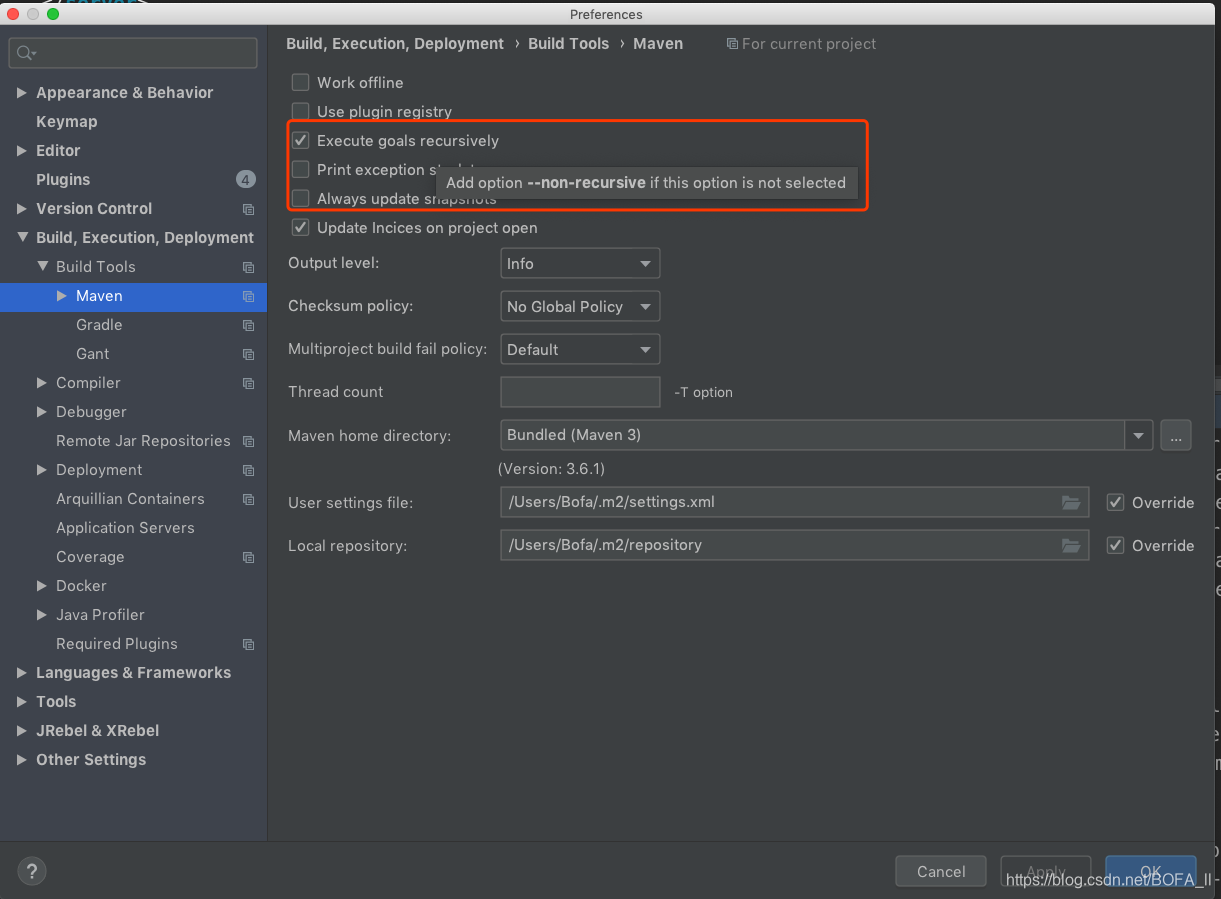
Task: Click project-level icon beside Gradle
Action: pos(248,325)
